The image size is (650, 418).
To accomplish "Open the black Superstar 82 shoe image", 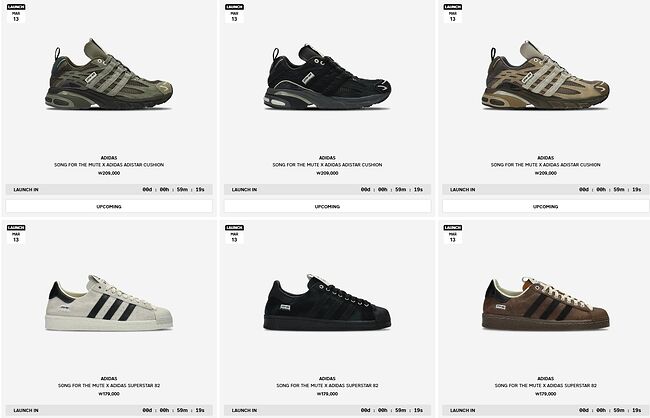I will [327, 302].
